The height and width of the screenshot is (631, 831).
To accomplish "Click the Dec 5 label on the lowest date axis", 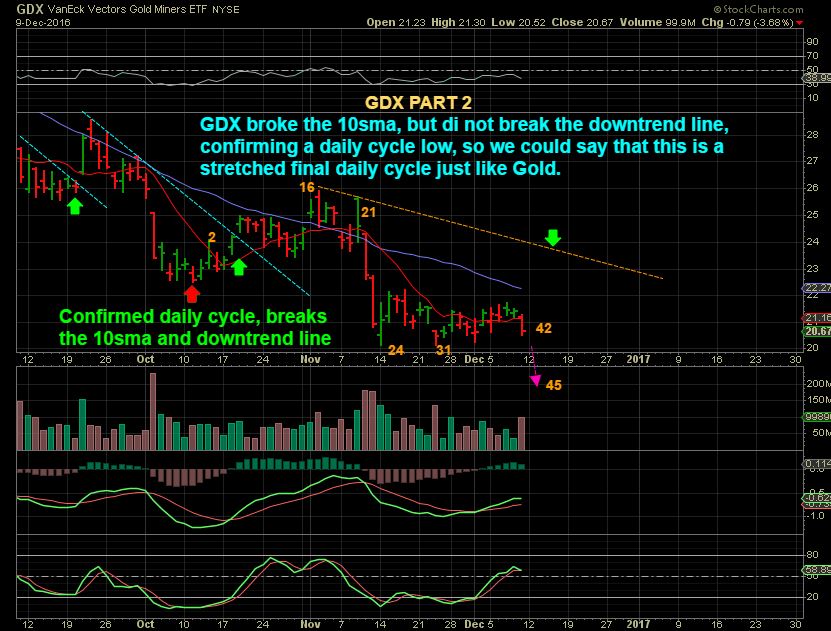I will [479, 624].
